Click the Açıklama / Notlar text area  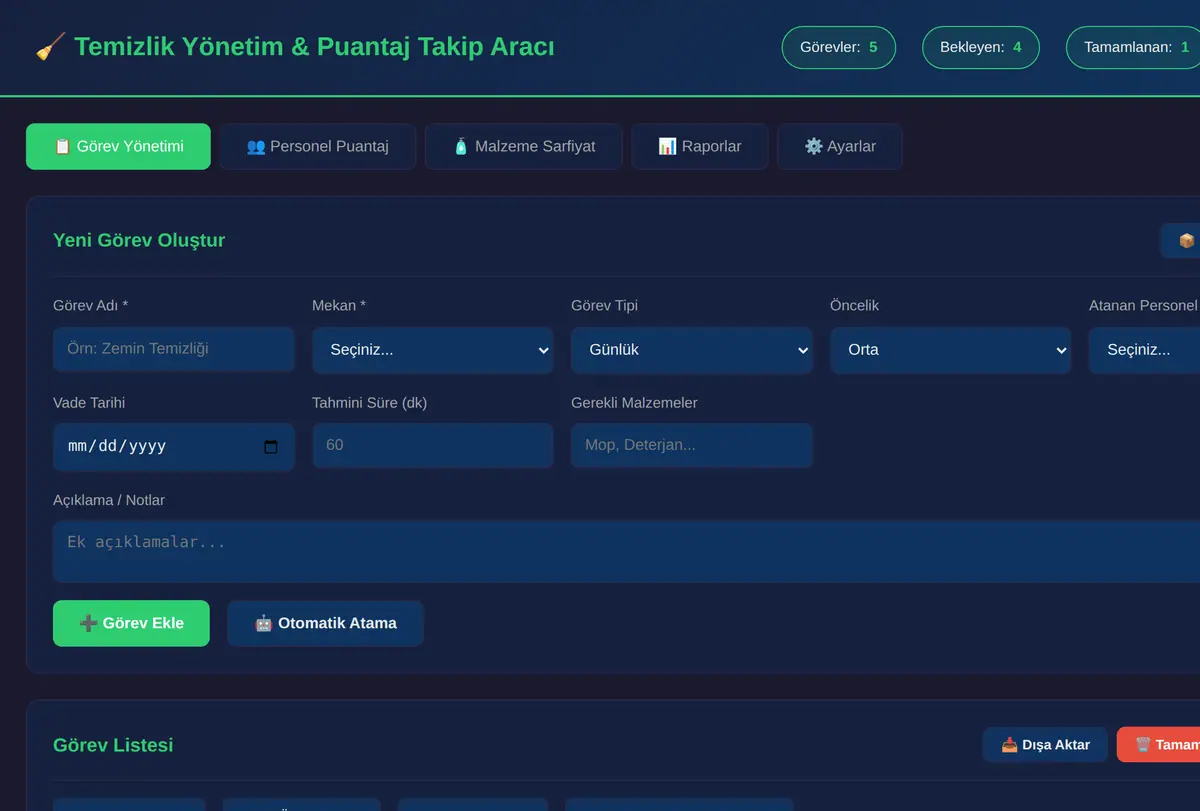click(x=626, y=551)
